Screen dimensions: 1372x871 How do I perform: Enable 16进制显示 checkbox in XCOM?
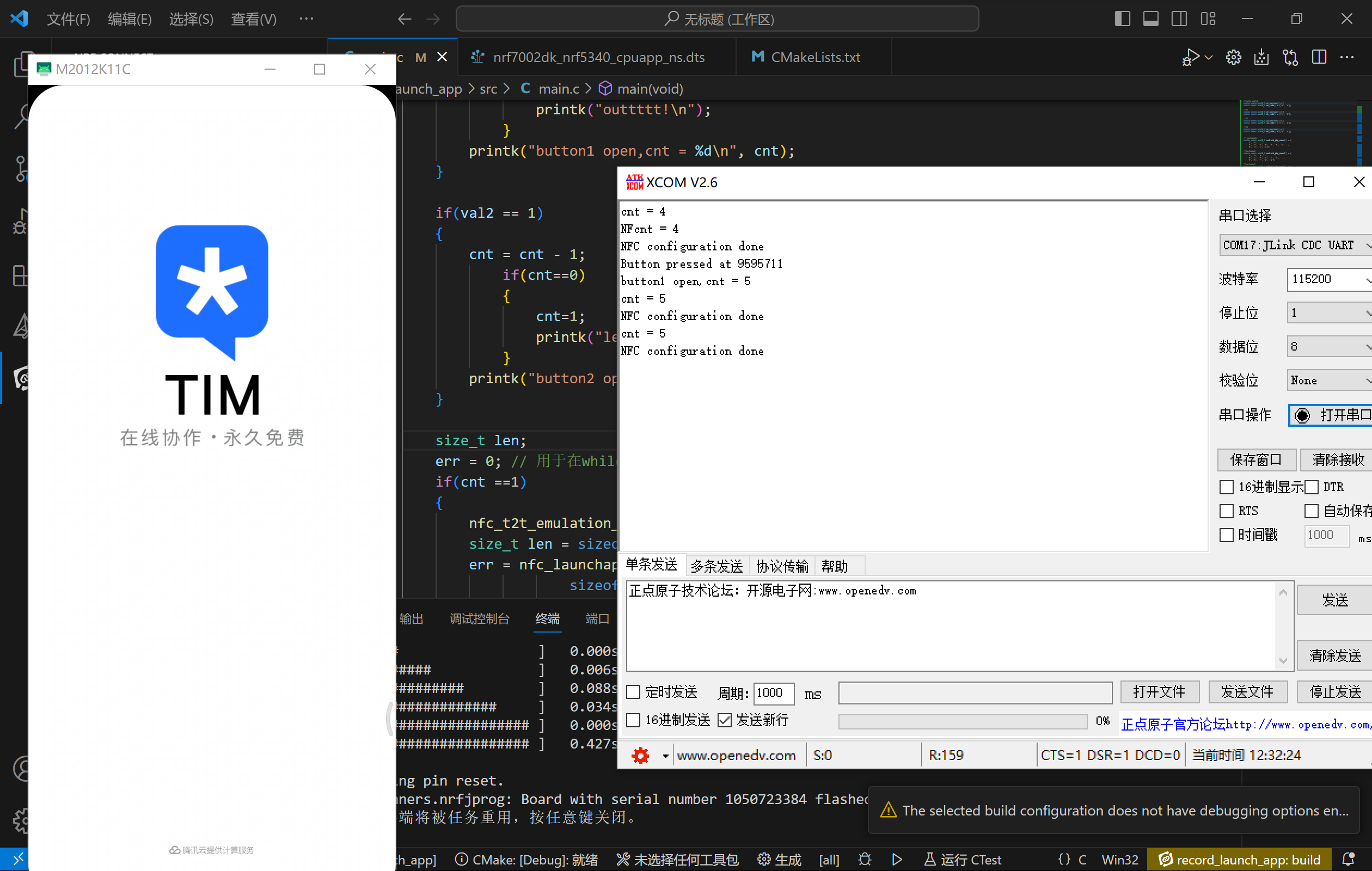(1226, 487)
